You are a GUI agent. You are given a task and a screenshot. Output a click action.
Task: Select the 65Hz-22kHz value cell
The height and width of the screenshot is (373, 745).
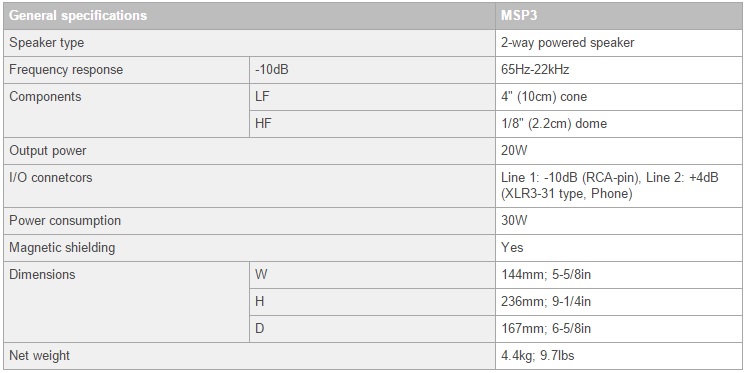click(619, 70)
